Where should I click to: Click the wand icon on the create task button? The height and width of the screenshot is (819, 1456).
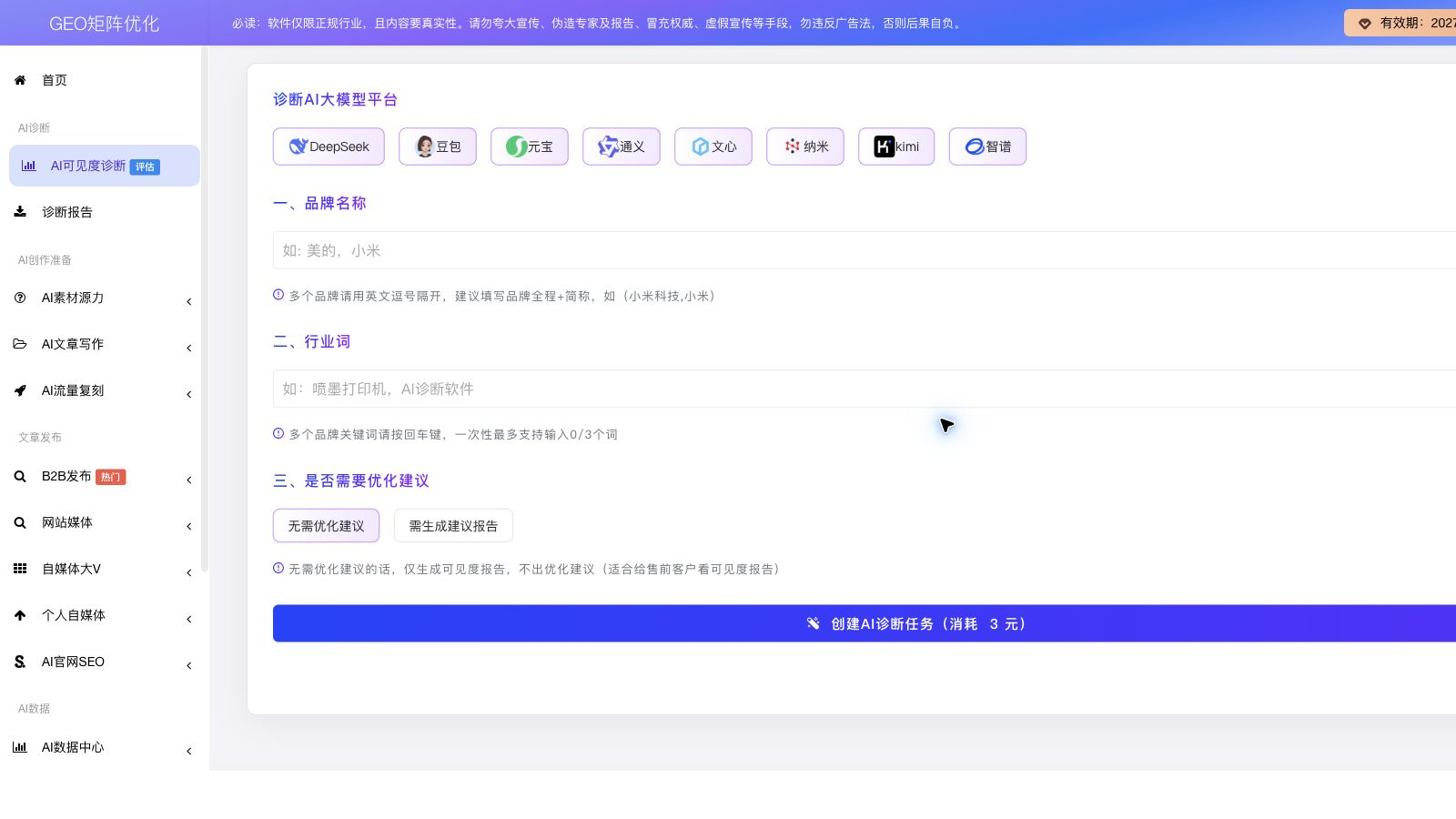coord(814,623)
